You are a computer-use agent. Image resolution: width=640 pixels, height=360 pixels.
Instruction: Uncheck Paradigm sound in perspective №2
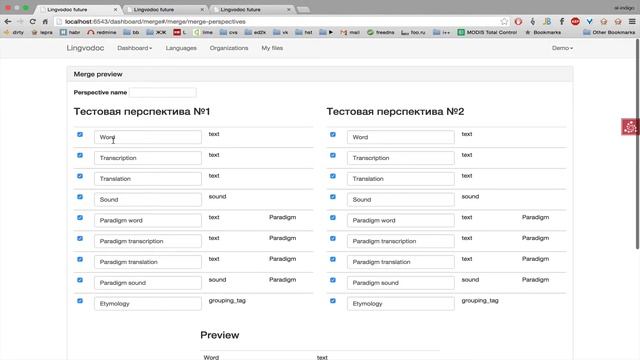pos(333,280)
